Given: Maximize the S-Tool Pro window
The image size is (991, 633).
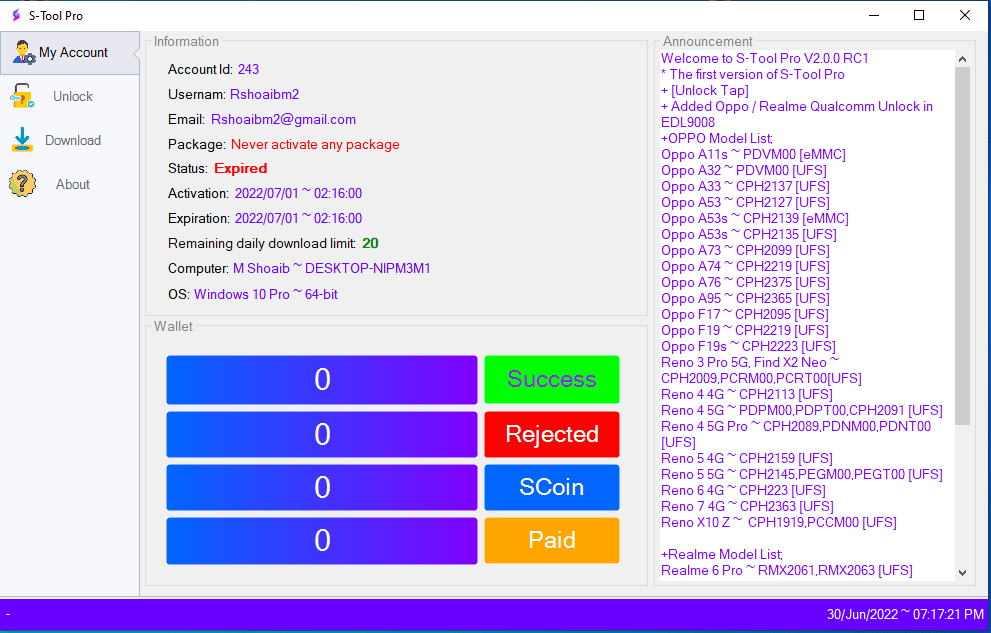Looking at the screenshot, I should [x=918, y=15].
